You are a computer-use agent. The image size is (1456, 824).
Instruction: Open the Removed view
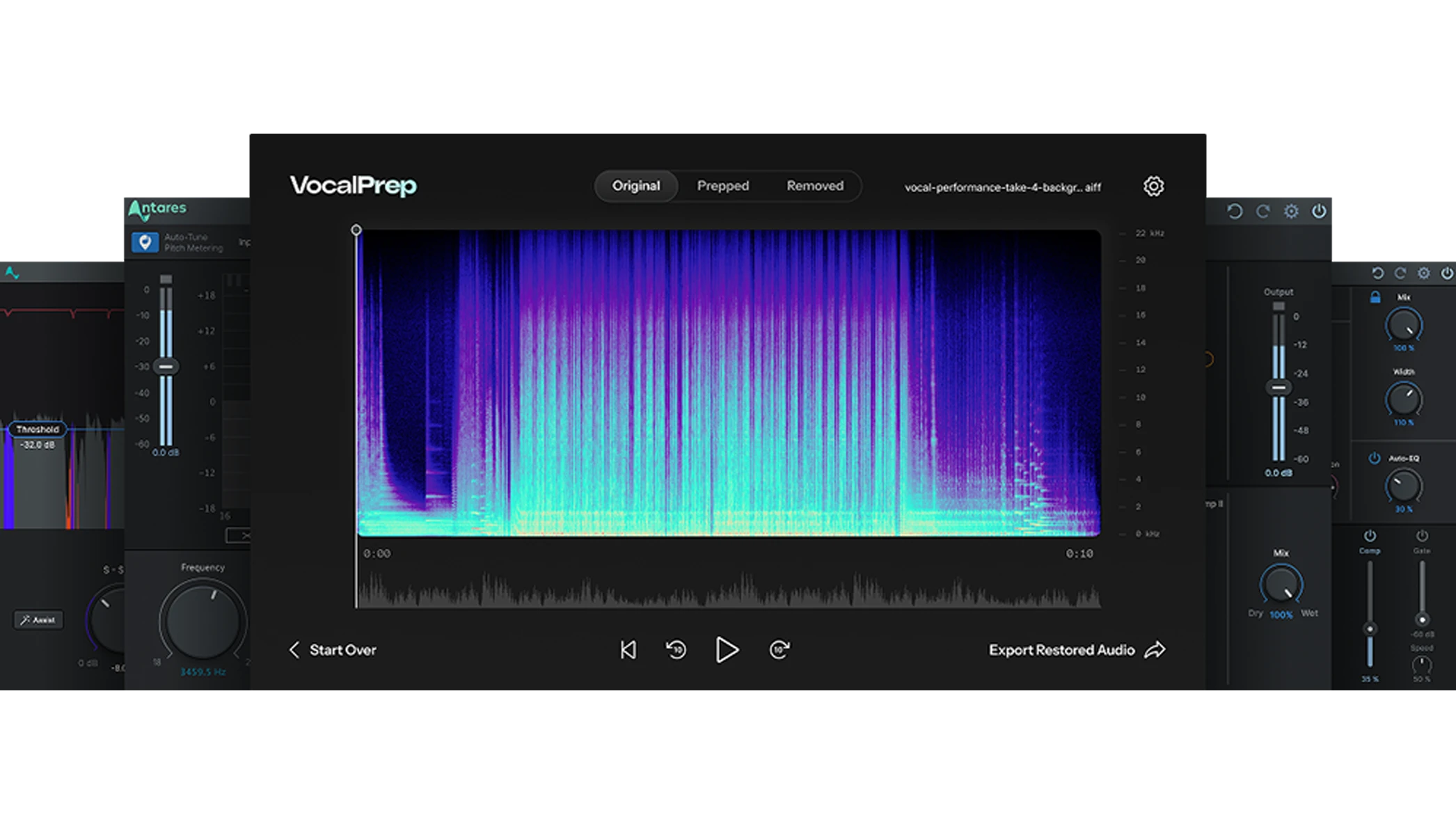814,186
